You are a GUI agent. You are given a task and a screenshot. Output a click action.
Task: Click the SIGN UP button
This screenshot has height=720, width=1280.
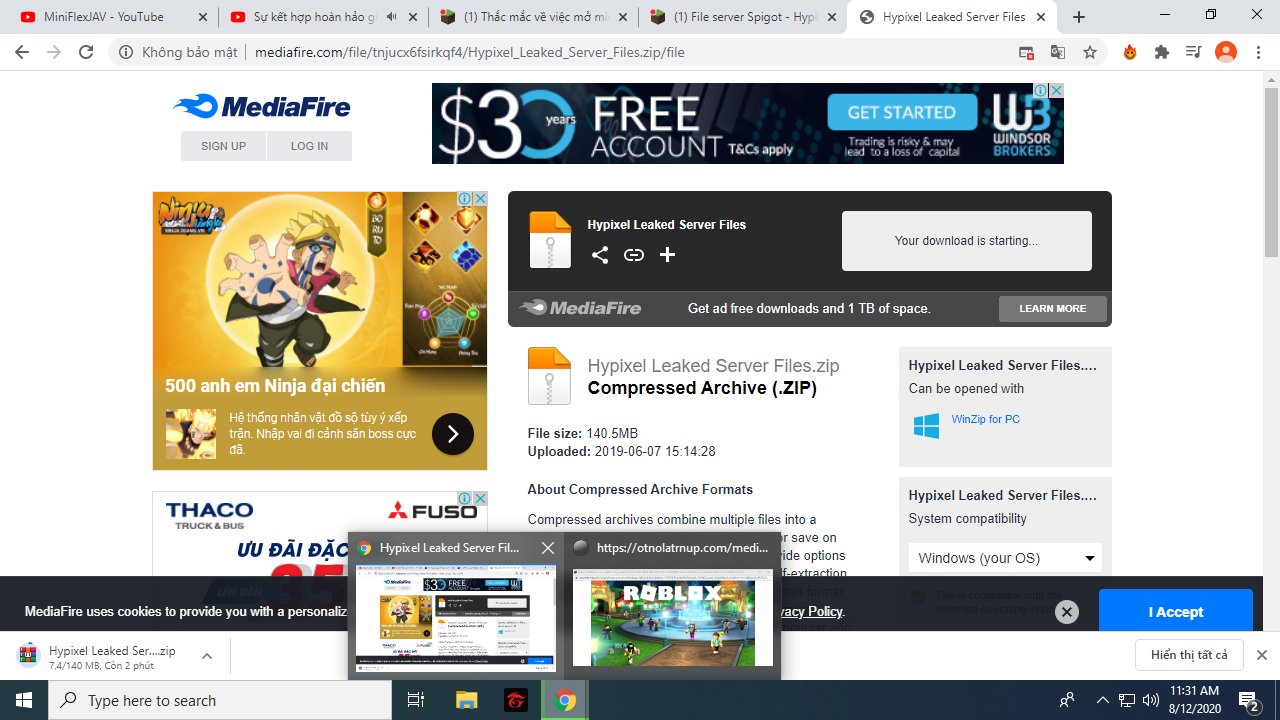[x=223, y=146]
